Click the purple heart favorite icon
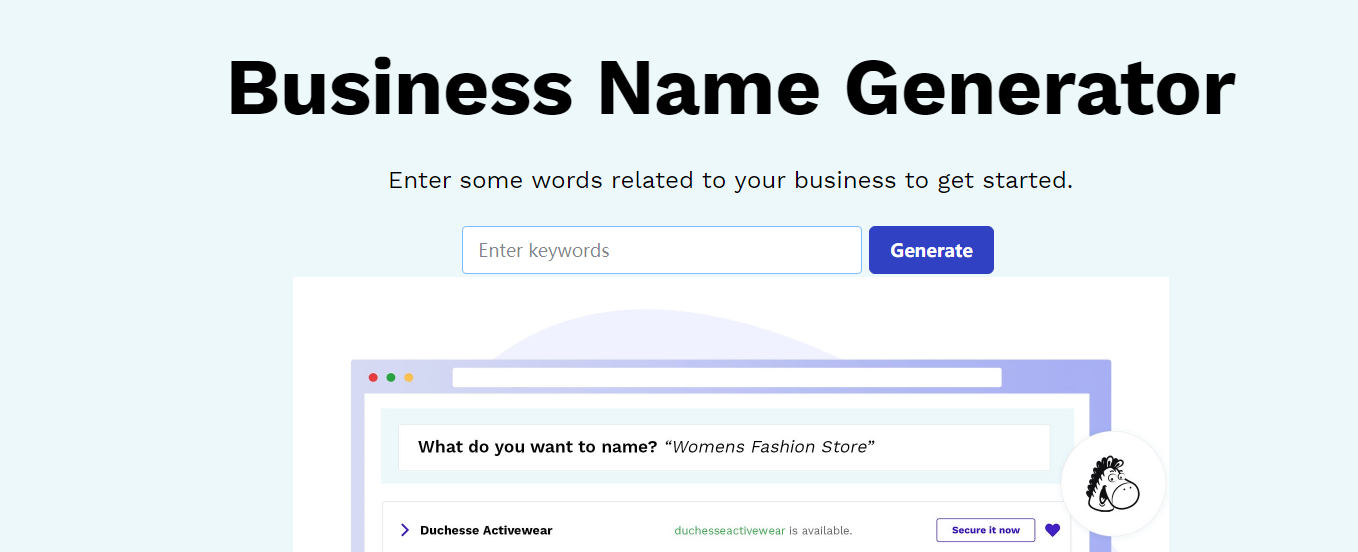The height and width of the screenshot is (552, 1358). click(x=1052, y=530)
